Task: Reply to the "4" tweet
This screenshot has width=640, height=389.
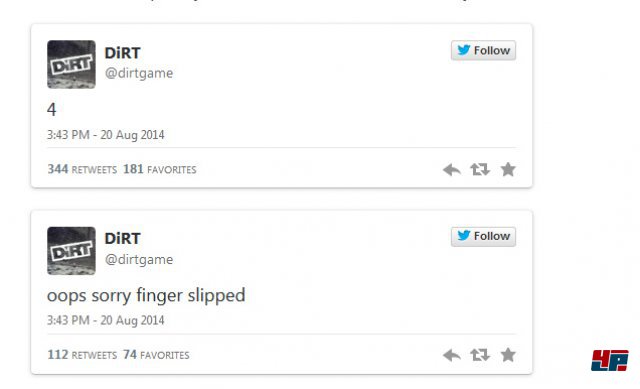Action: [x=452, y=169]
